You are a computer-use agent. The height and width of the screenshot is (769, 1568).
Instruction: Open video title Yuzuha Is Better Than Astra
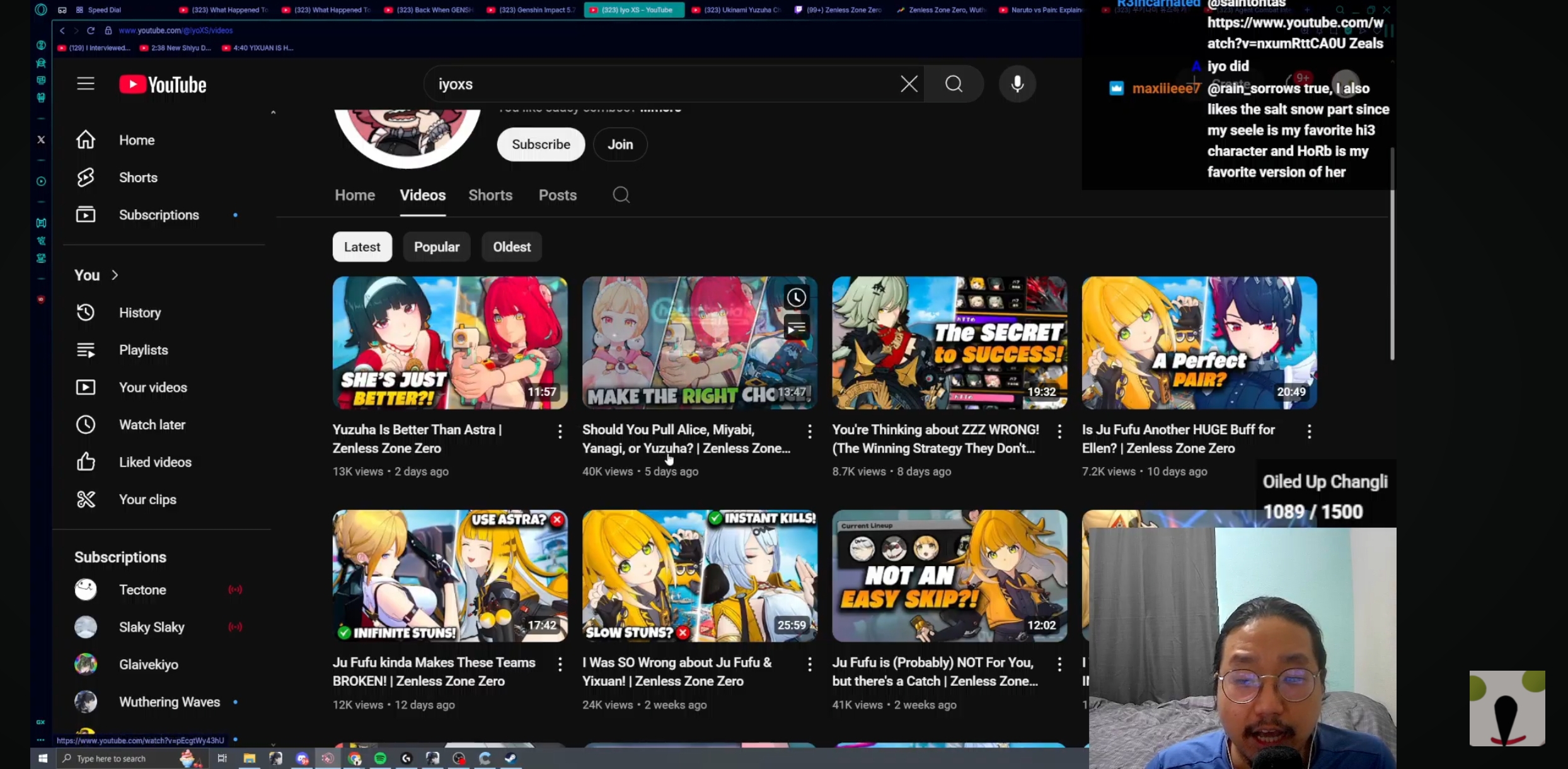(x=417, y=439)
